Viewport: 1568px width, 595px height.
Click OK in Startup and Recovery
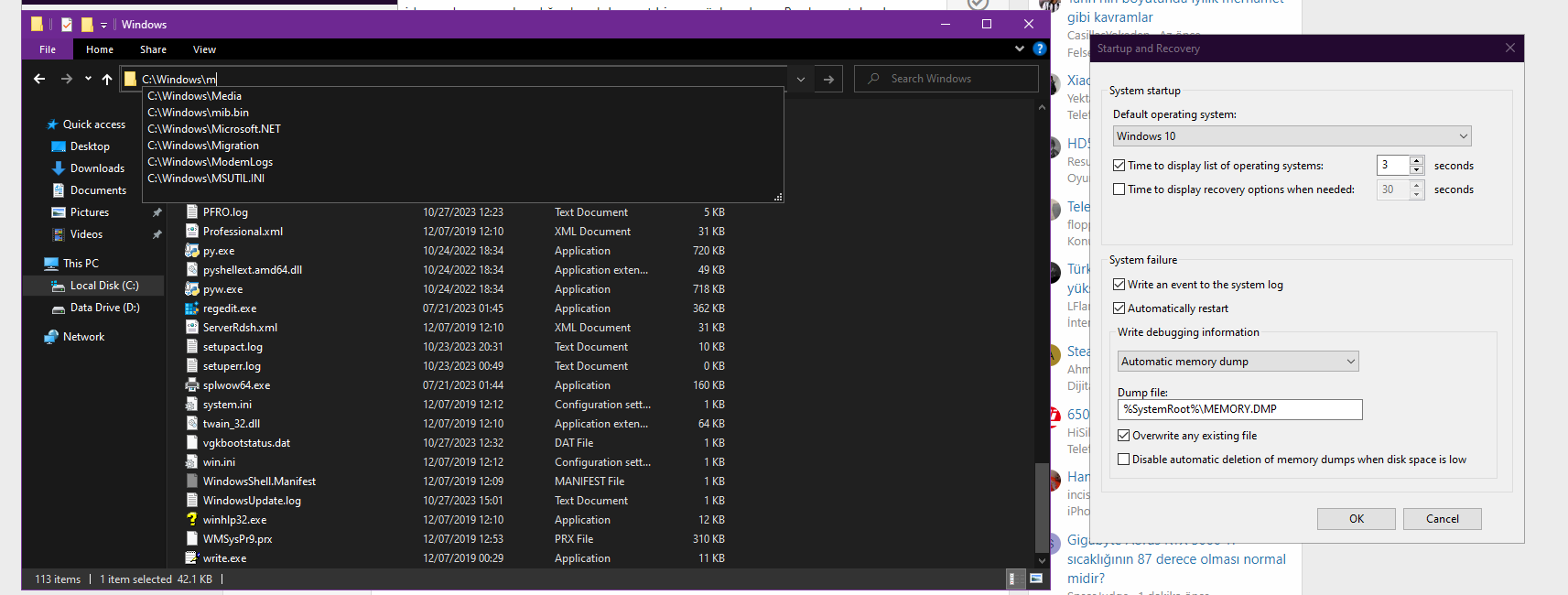click(x=1357, y=519)
